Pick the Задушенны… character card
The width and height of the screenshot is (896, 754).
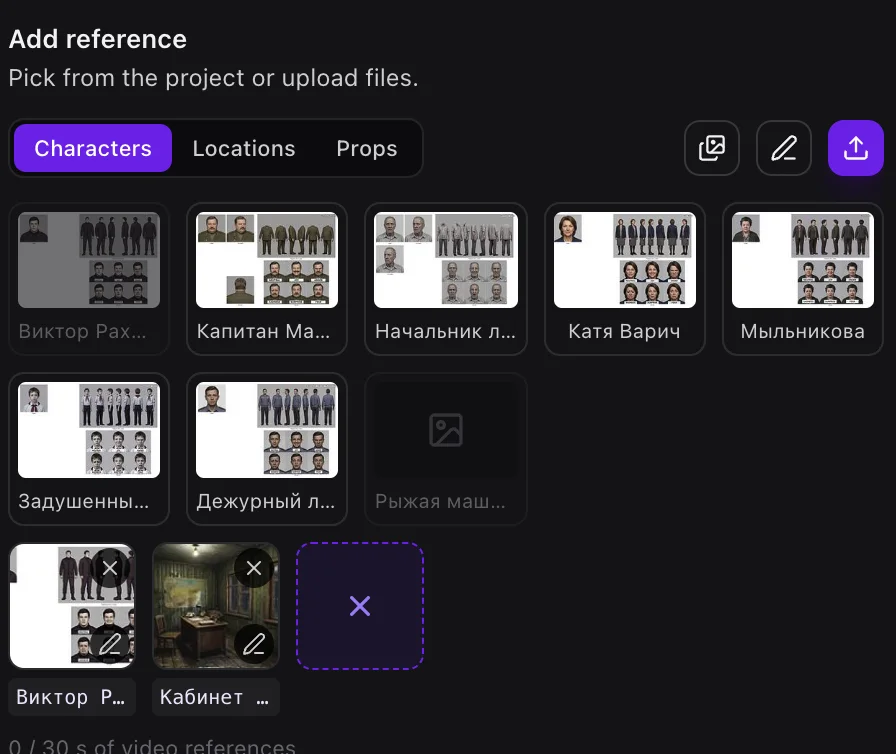coord(89,449)
